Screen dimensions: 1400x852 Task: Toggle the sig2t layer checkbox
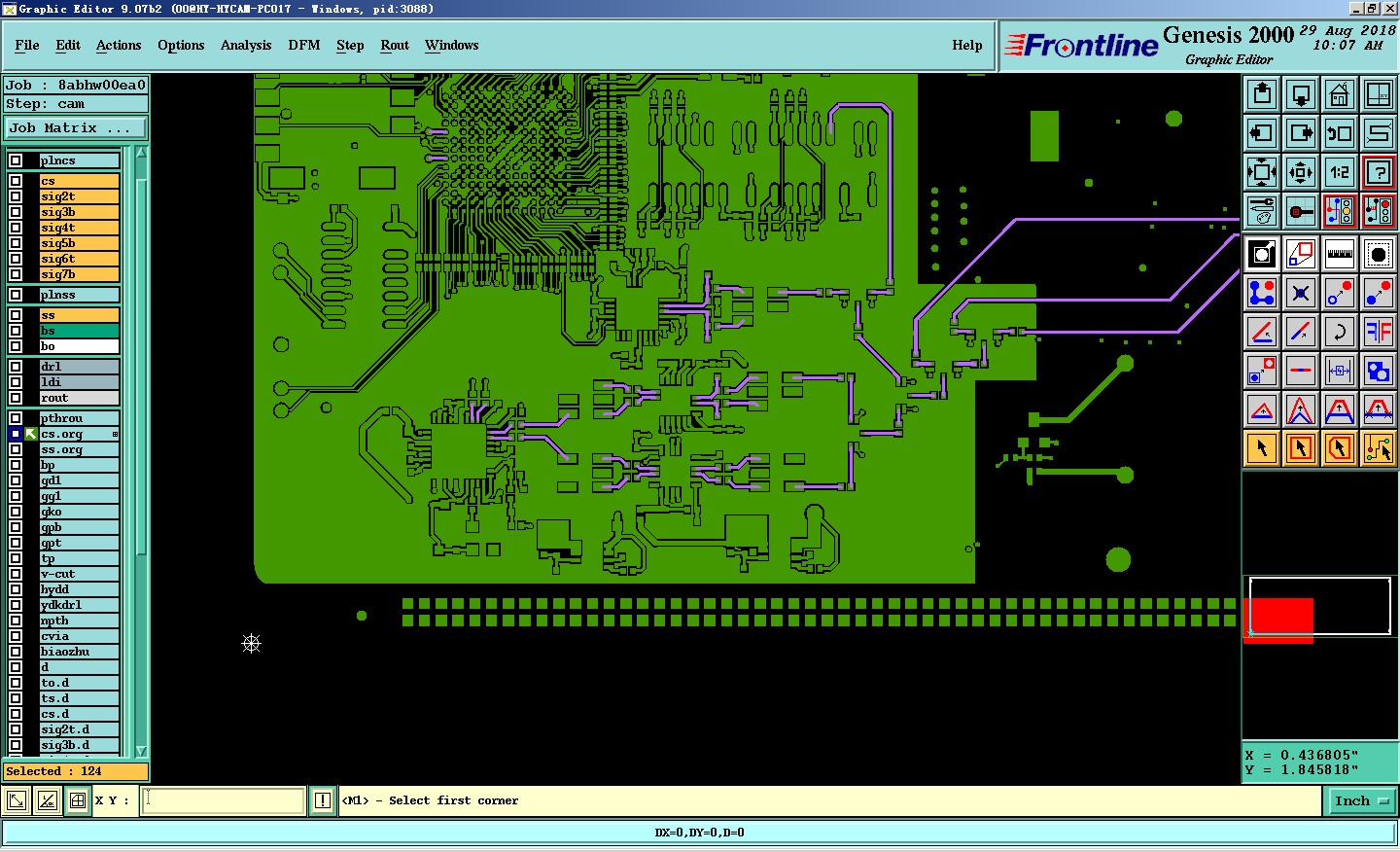point(16,196)
